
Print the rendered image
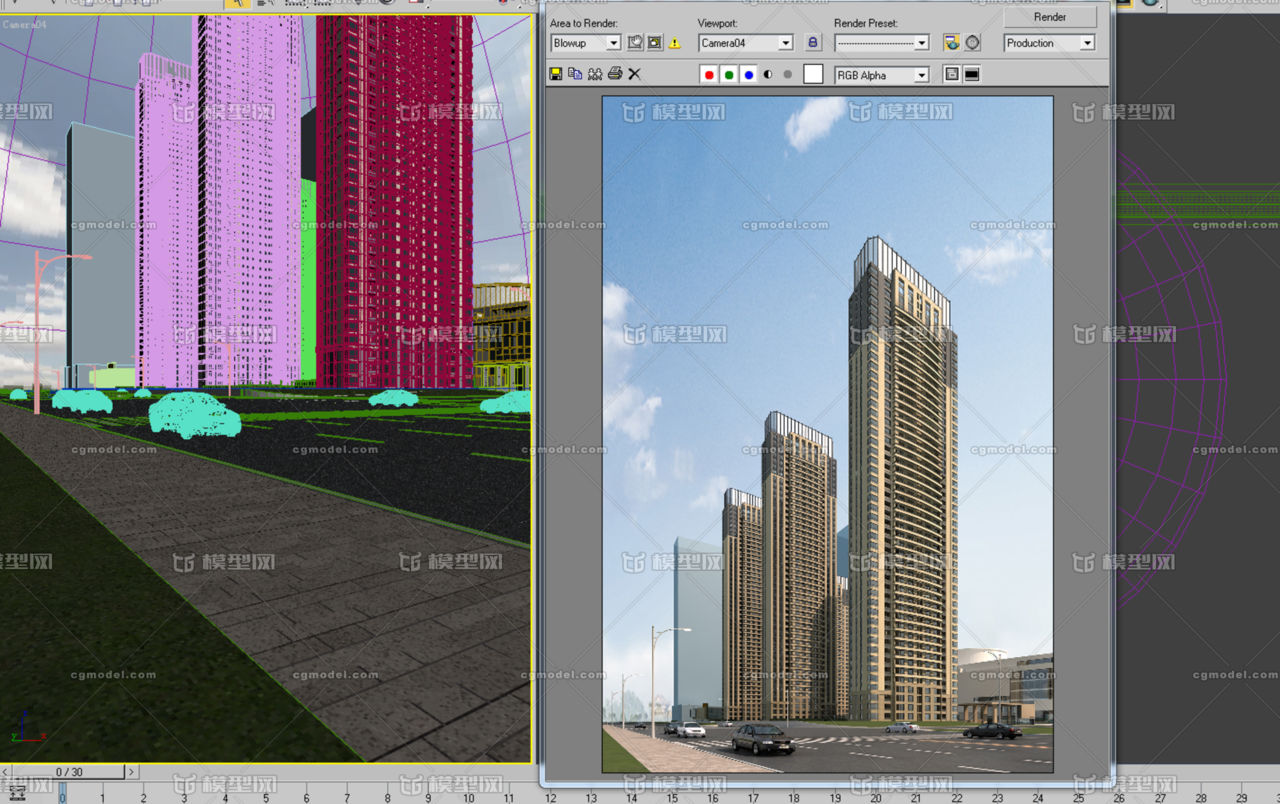coord(614,74)
